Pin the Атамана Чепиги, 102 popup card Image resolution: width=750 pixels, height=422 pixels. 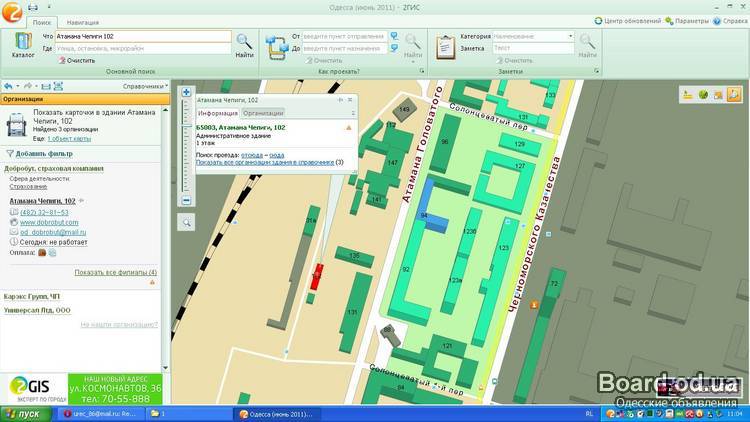pyautogui.click(x=341, y=100)
